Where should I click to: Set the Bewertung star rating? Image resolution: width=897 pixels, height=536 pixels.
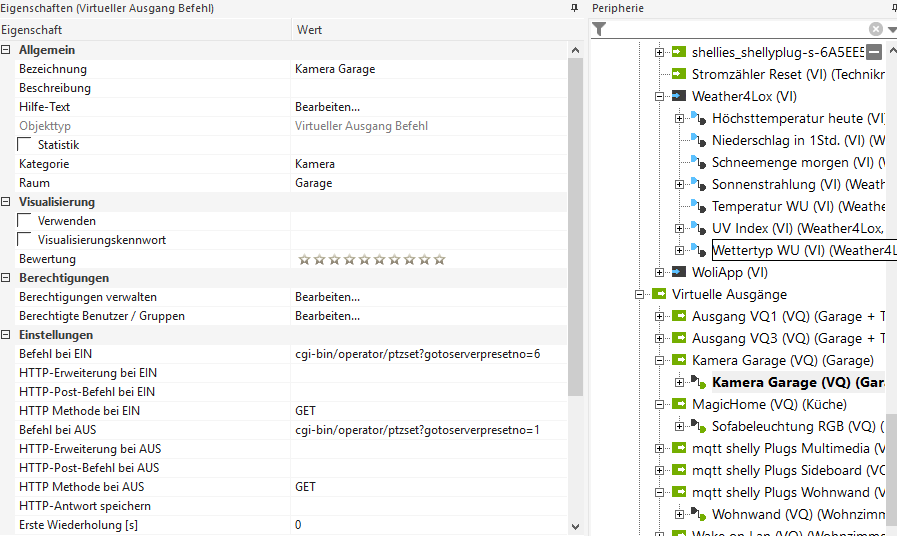(x=371, y=260)
